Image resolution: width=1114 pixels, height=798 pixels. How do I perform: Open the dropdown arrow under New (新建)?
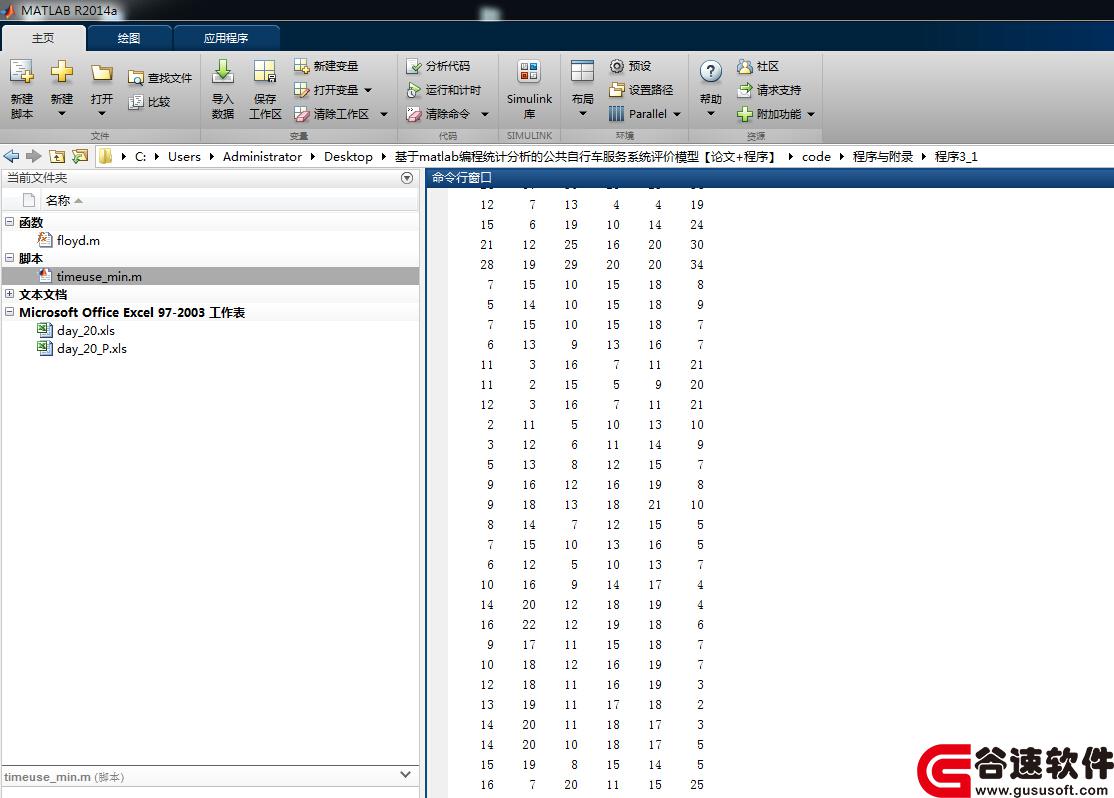[62, 114]
